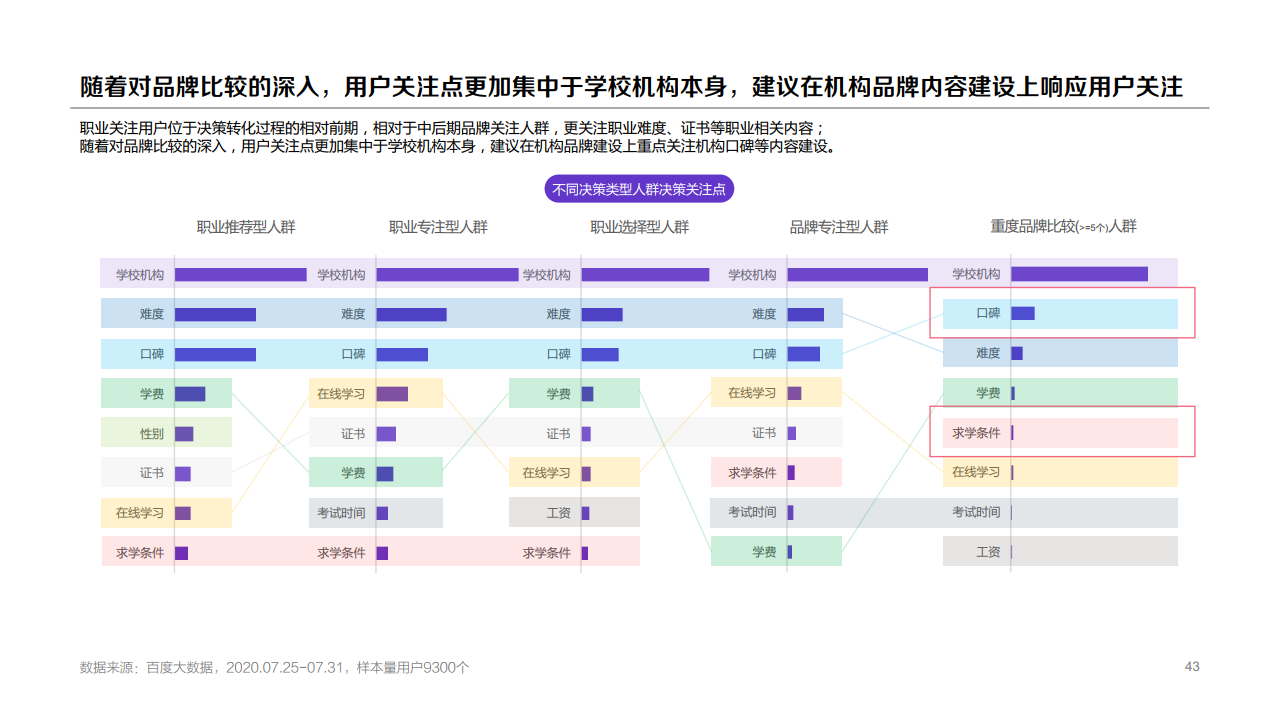
Task: Click the highlighted "口碑" row in the rightmost column
Action: pos(1059,313)
